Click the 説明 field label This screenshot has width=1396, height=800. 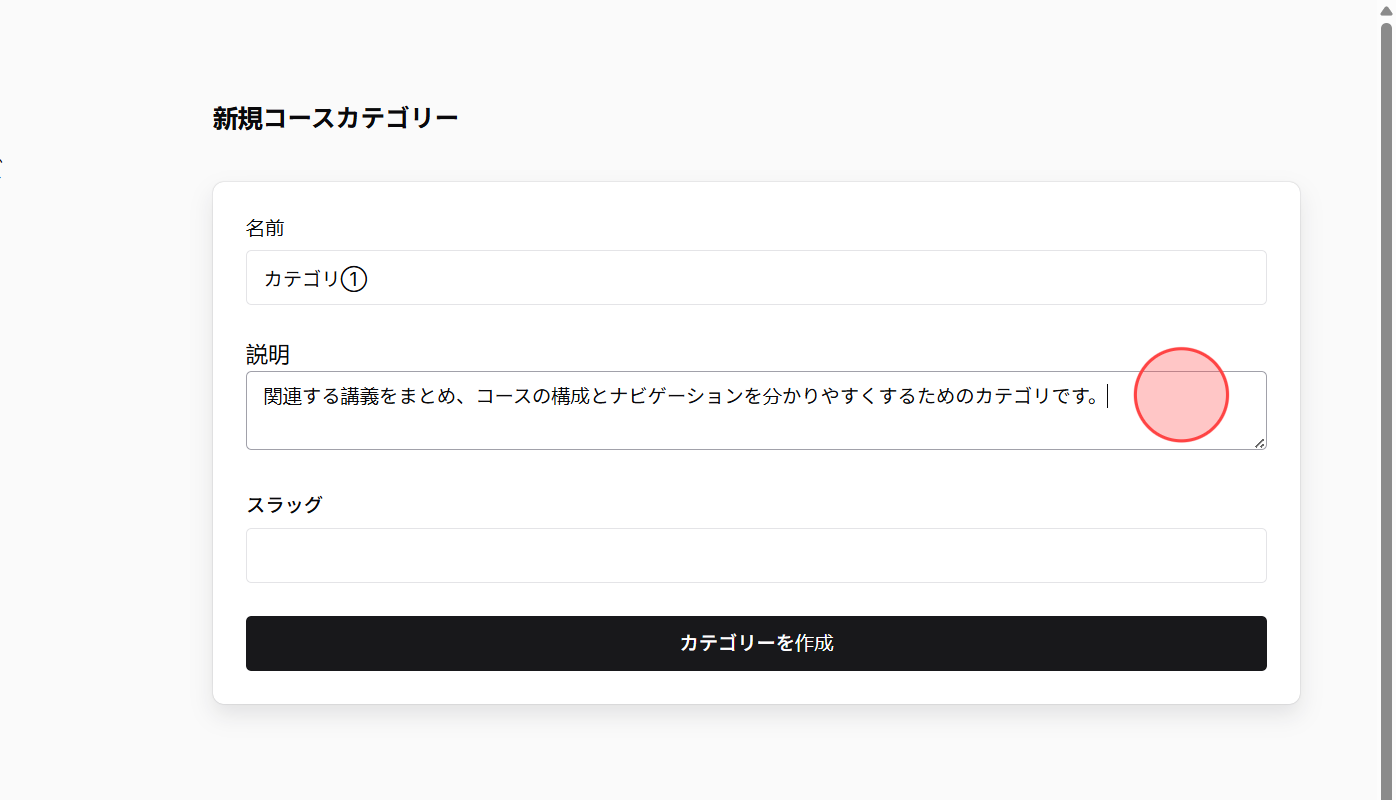coord(269,355)
